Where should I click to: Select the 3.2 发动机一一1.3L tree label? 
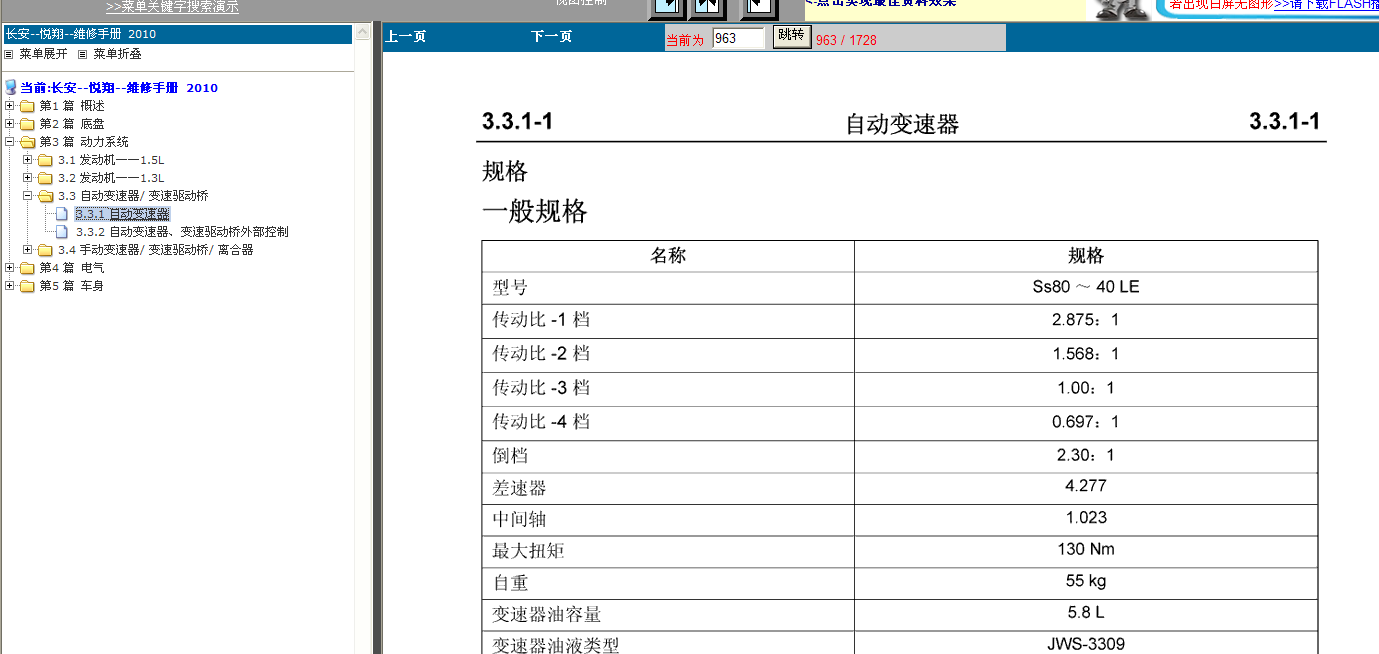[x=111, y=178]
